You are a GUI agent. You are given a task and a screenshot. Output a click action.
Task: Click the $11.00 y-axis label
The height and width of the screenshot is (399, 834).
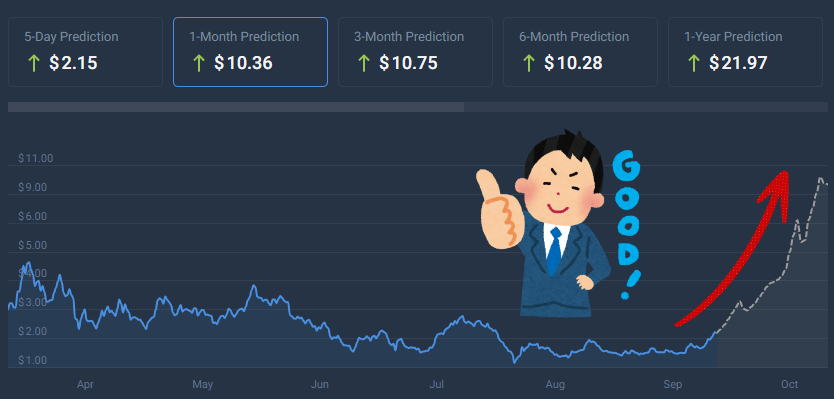(35, 159)
